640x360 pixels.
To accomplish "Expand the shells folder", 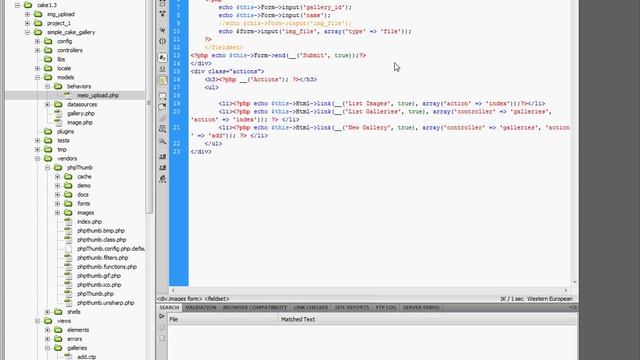I will pyautogui.click(x=47, y=312).
